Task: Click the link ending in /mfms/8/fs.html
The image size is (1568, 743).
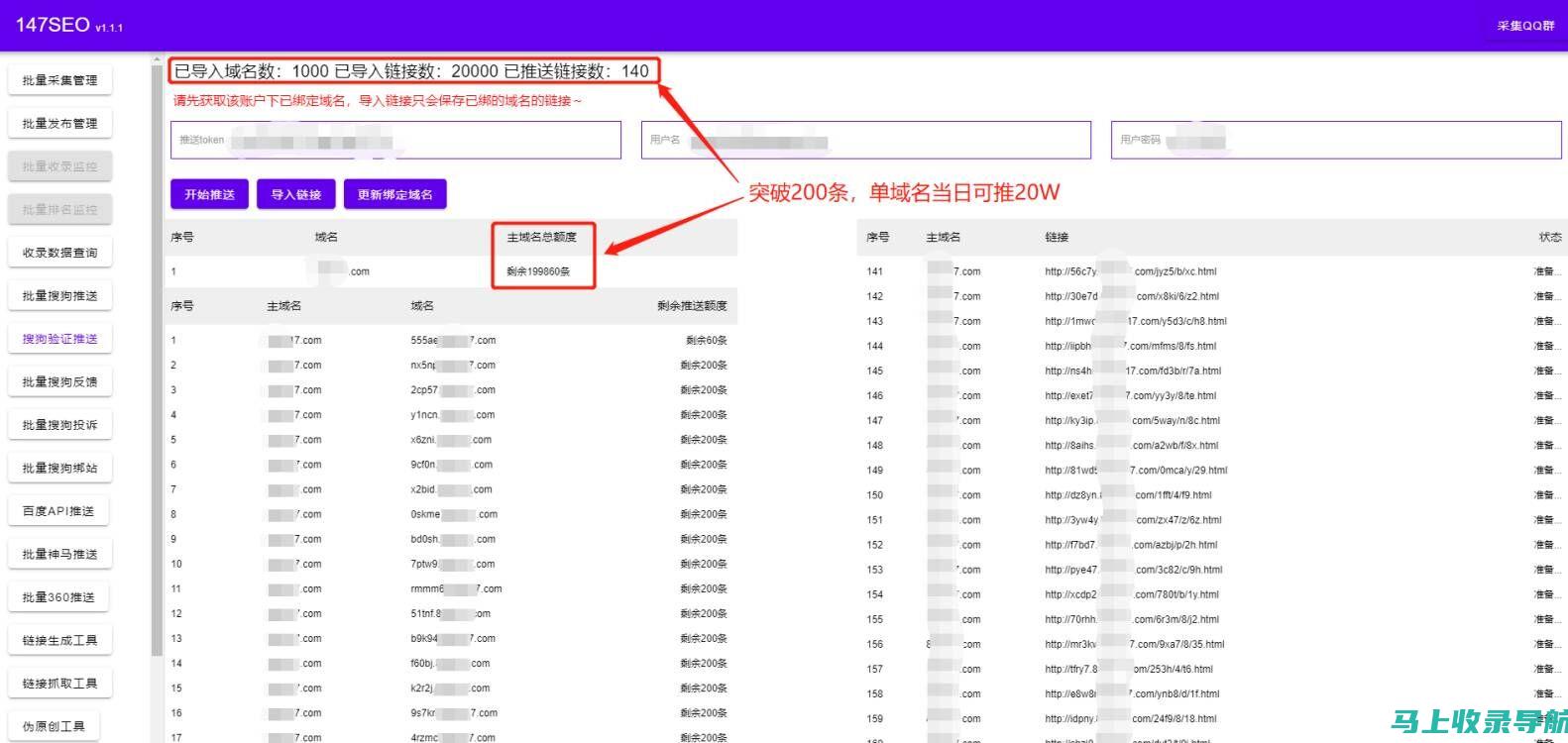Action: (1130, 346)
